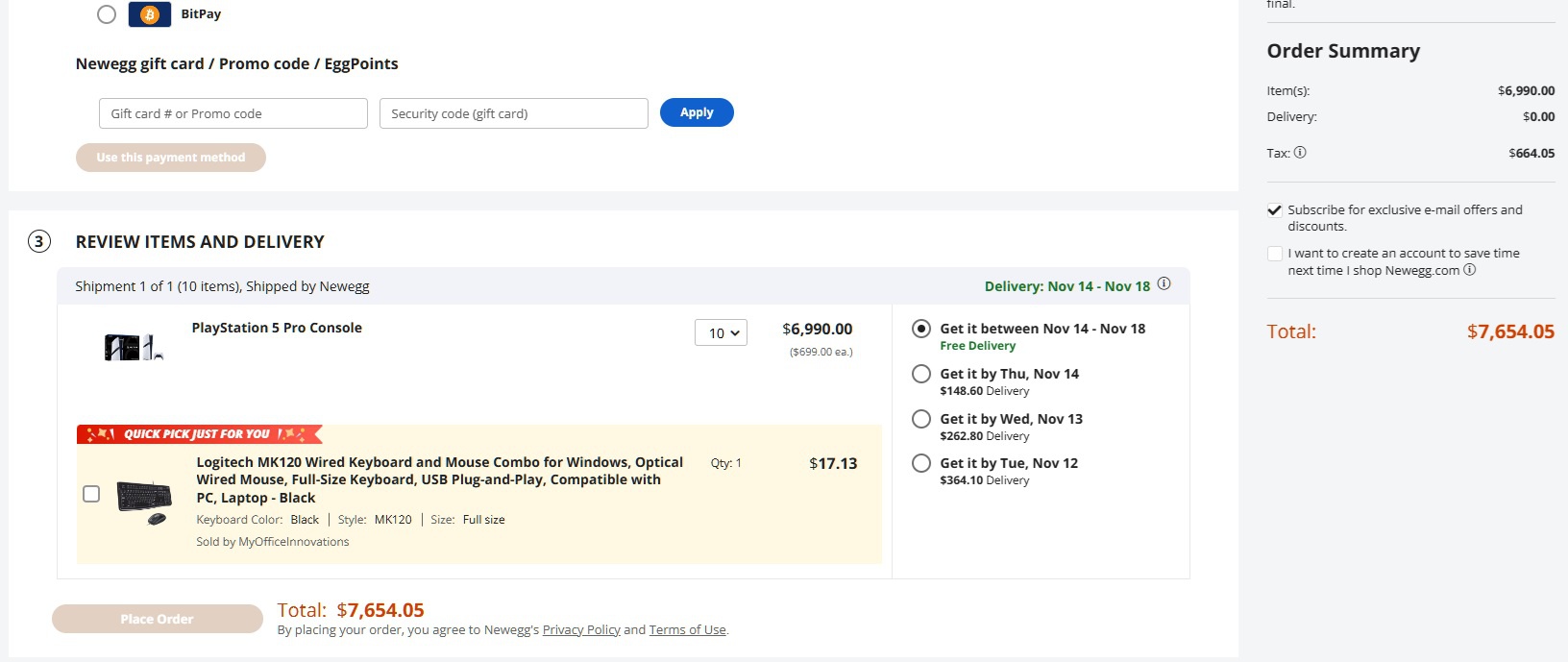Click the Sold by MyOfficeInnovations text
The width and height of the screenshot is (1568, 662).
[x=273, y=542]
